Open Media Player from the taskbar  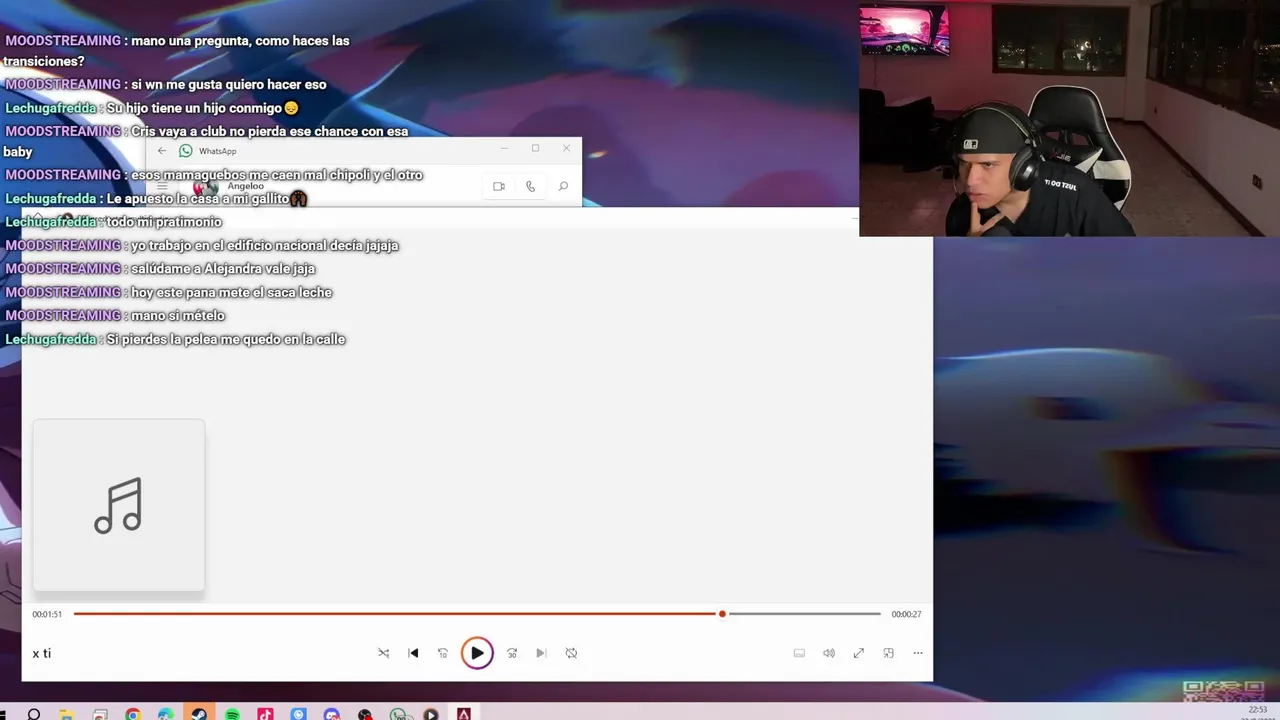point(431,714)
